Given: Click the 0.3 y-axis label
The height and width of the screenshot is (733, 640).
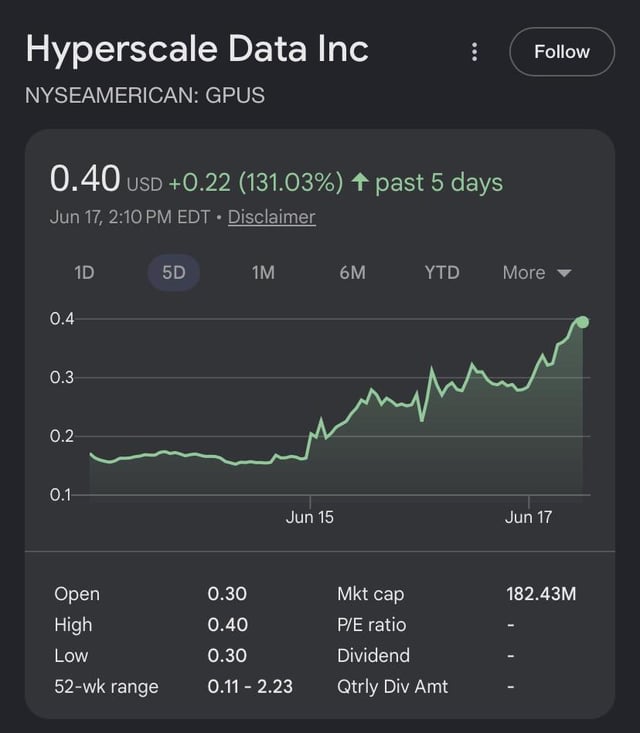Looking at the screenshot, I should (62, 377).
